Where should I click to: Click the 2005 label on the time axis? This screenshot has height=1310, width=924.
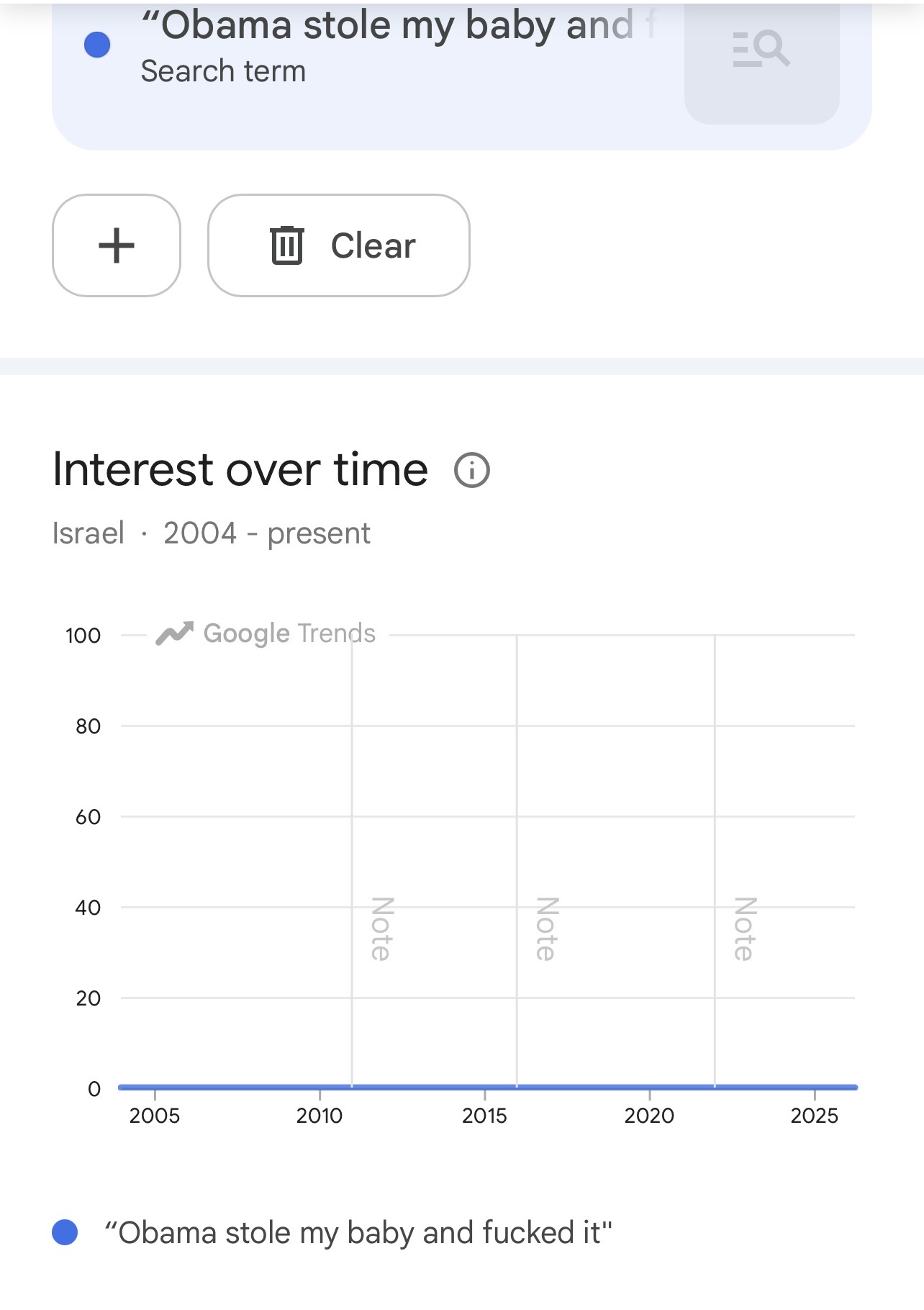tap(155, 1116)
